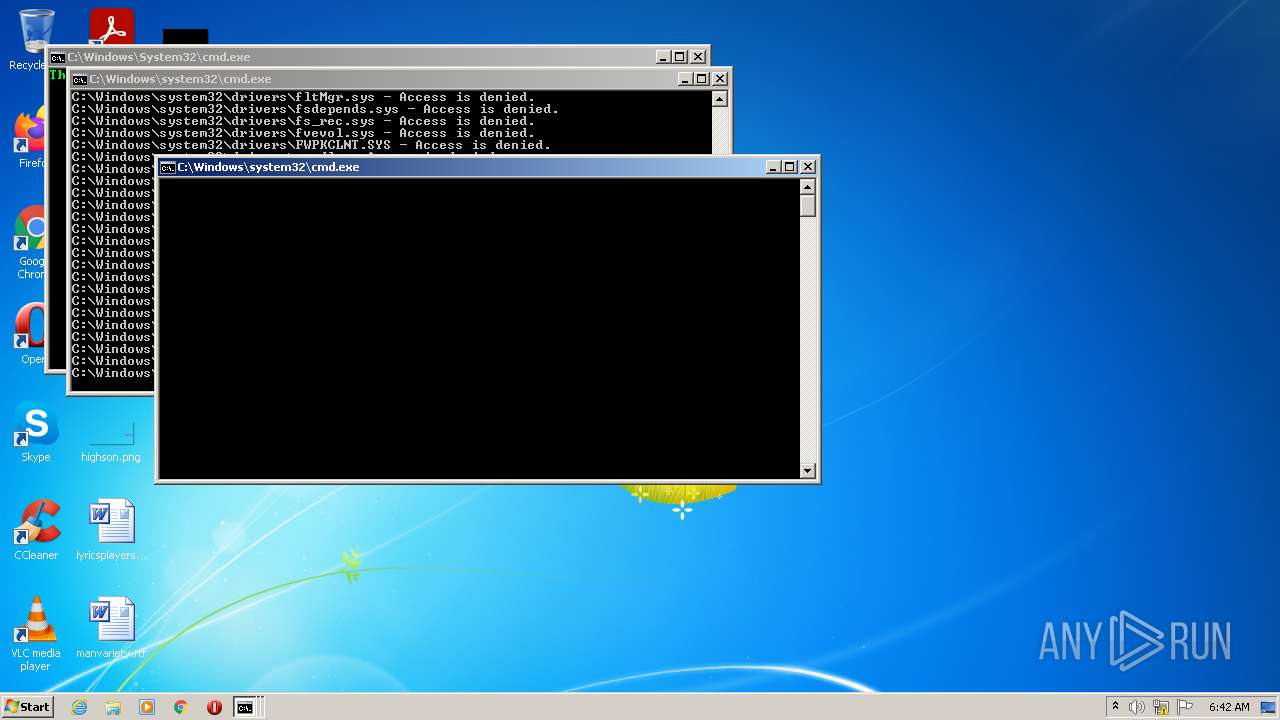Click the FWPKCLNT.SYS Access is denied line

311,145
